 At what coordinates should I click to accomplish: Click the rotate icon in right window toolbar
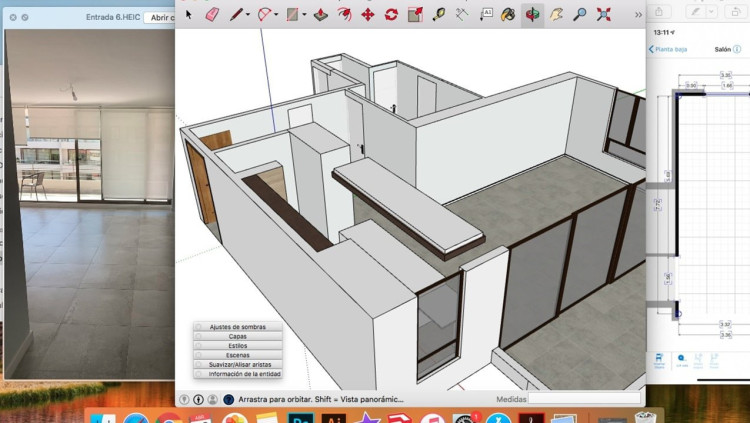coord(736,12)
